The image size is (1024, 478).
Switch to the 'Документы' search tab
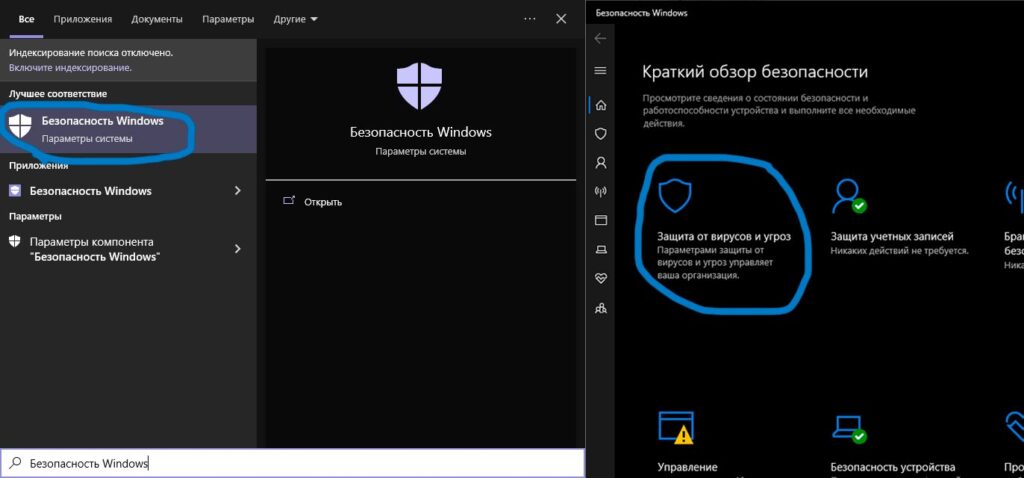[157, 20]
